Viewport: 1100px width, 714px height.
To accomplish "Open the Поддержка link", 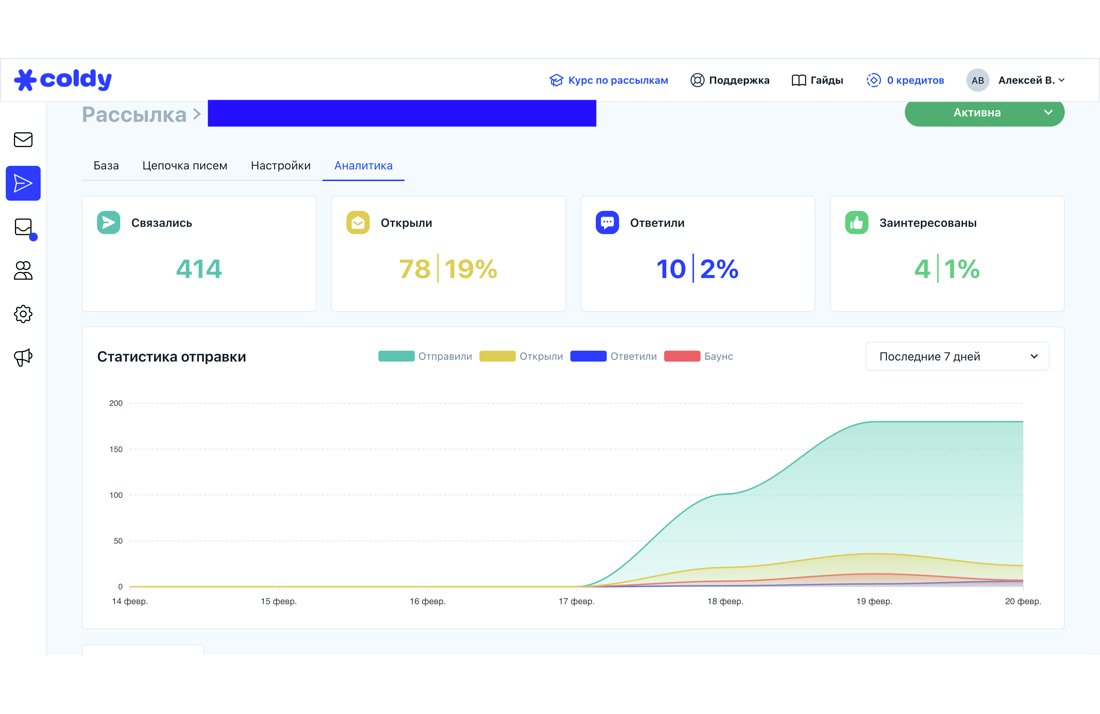I will click(x=730, y=80).
